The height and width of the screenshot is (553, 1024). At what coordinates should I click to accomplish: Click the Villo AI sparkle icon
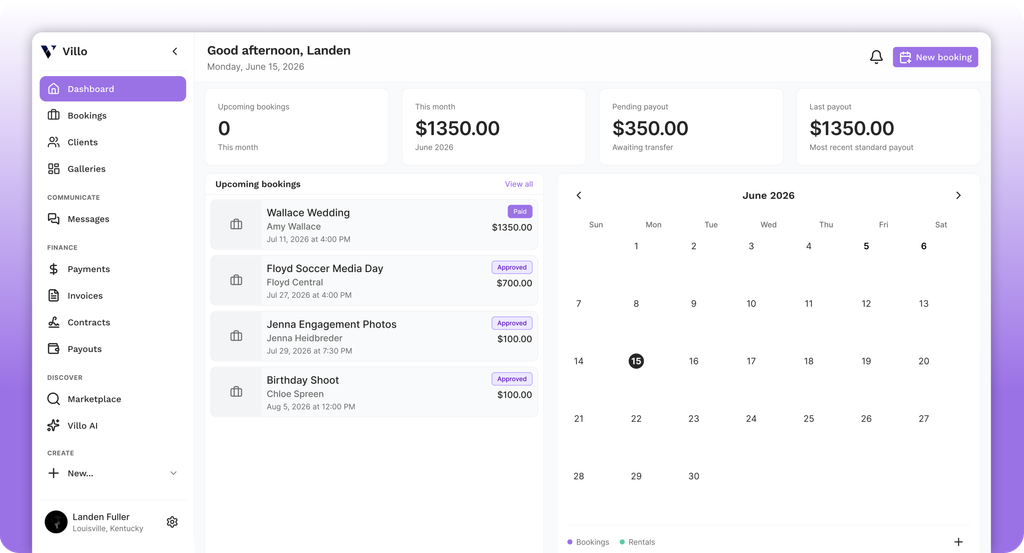tap(54, 426)
